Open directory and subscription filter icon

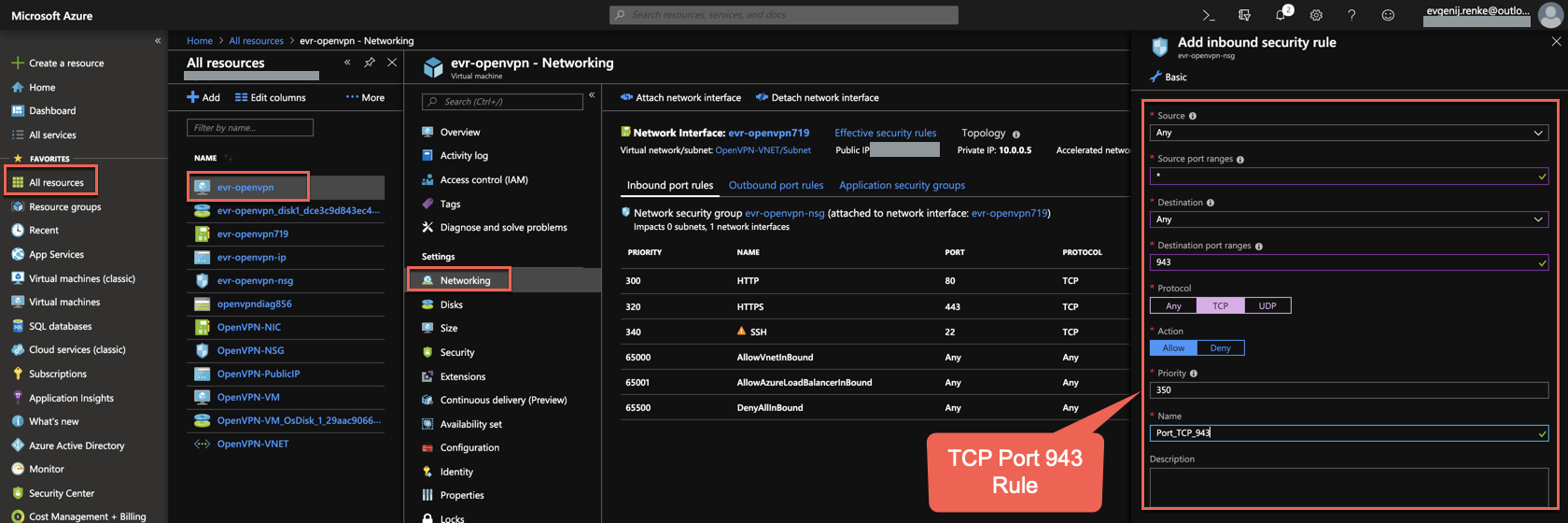[1244, 15]
